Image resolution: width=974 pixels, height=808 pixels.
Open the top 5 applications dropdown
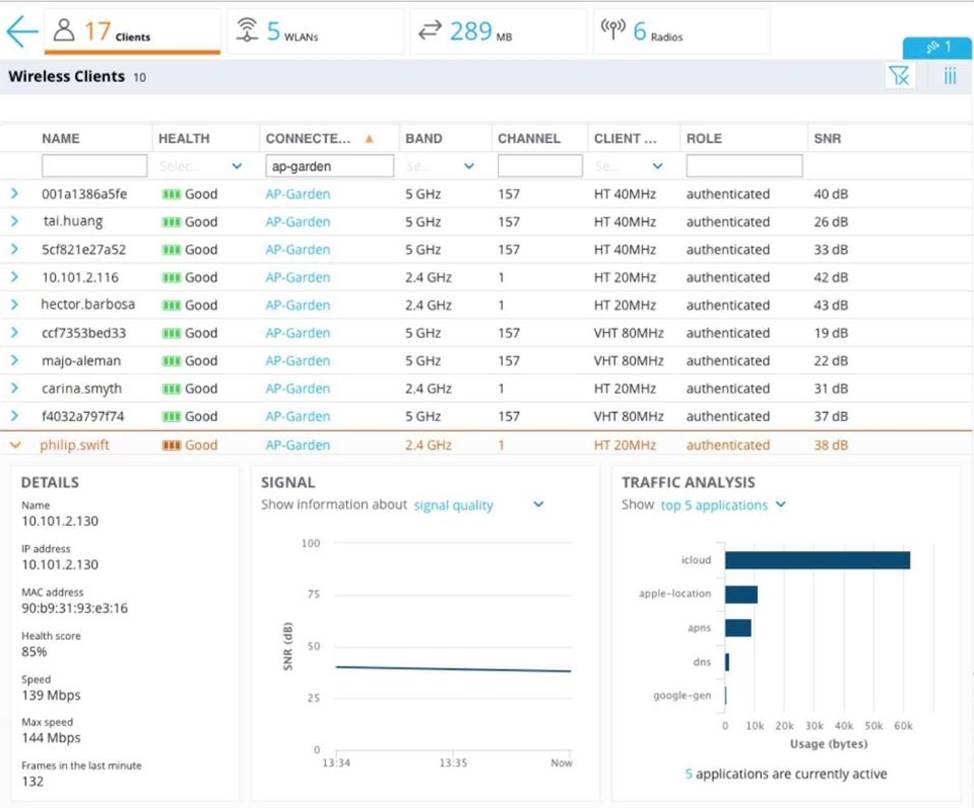point(781,505)
